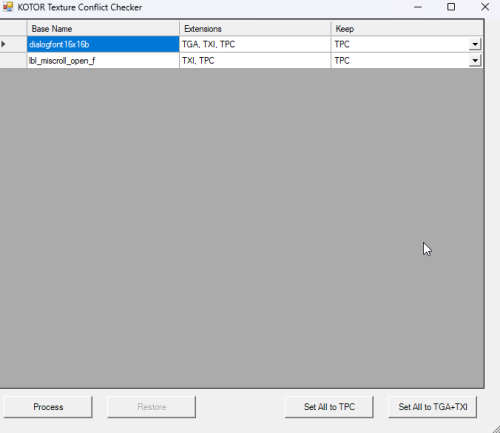Click Set All to TPC button

coord(329,407)
